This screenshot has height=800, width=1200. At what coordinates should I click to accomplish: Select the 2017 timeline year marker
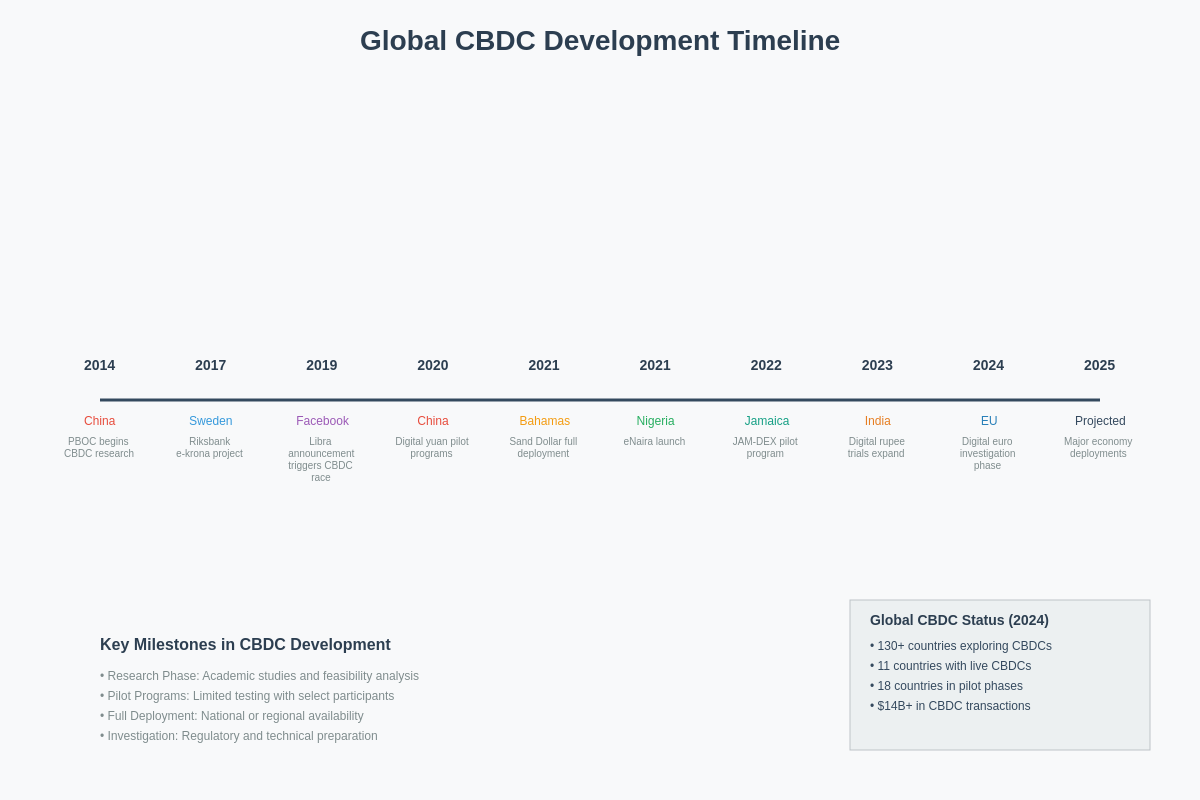211,365
